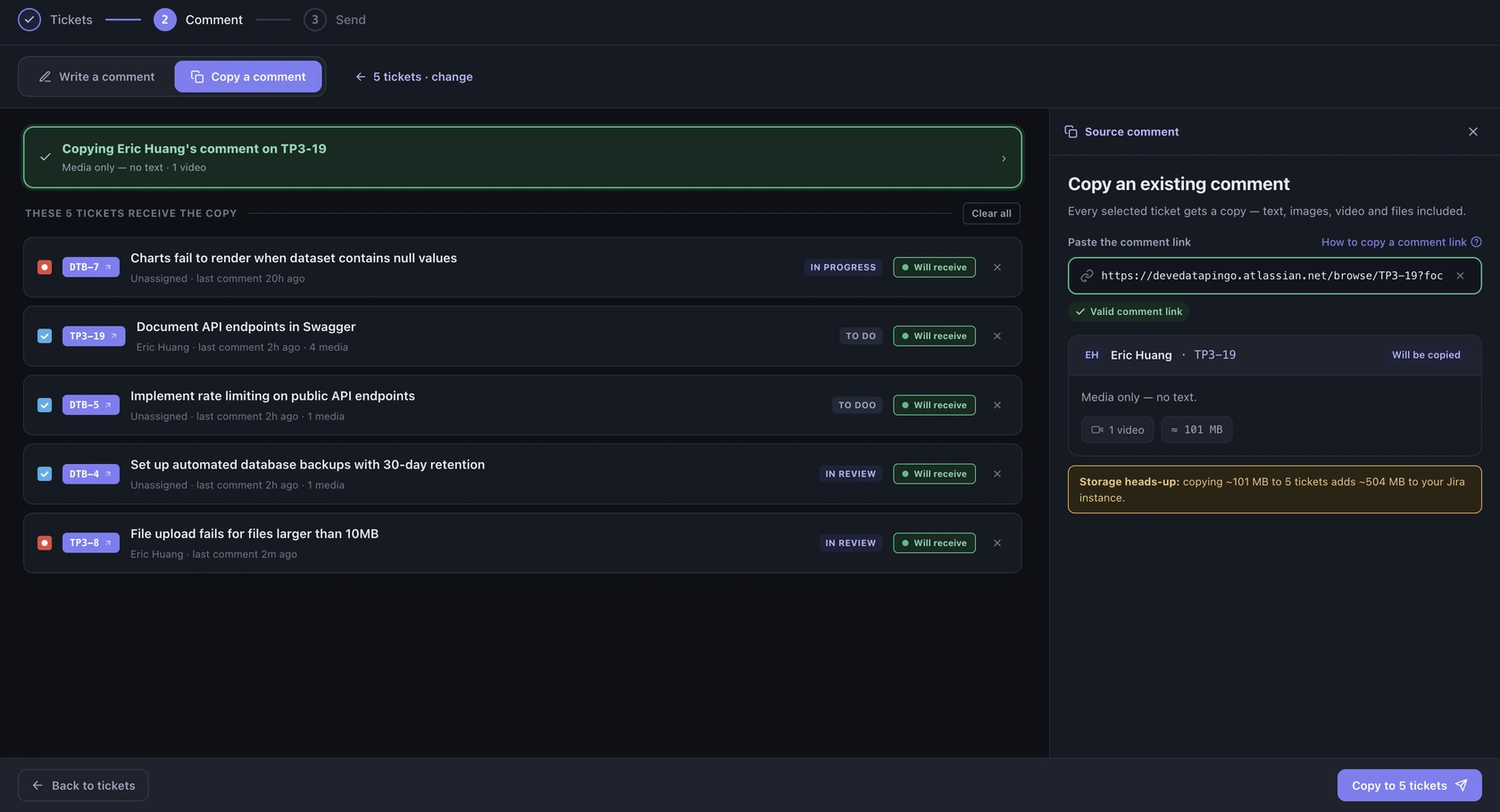Image resolution: width=1500 pixels, height=812 pixels.
Task: Click 5 tickets · change link
Action: coord(414,77)
